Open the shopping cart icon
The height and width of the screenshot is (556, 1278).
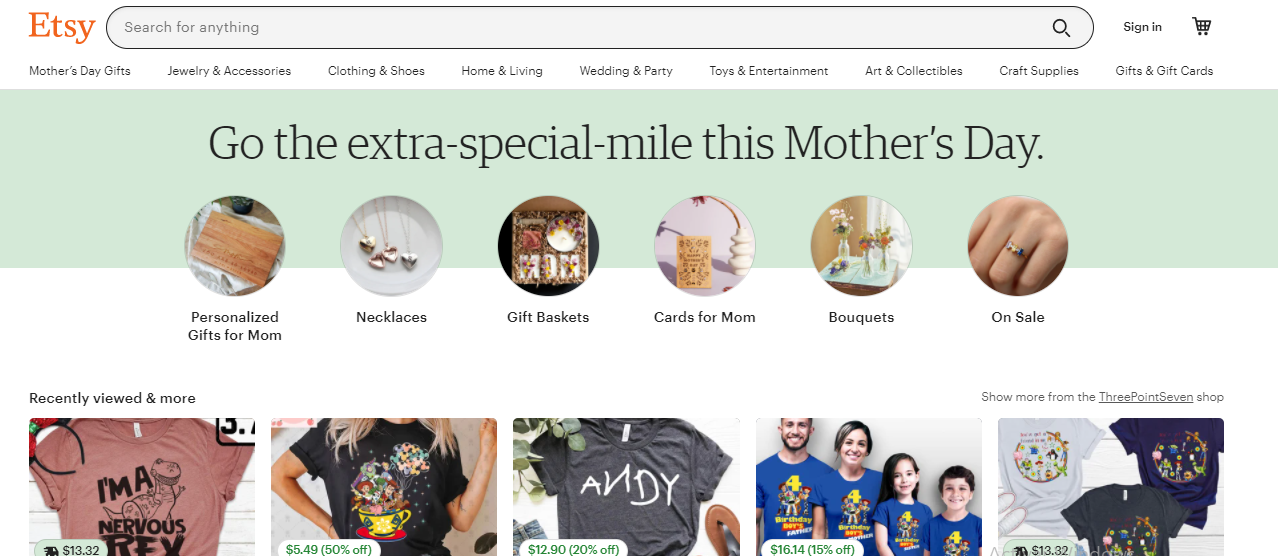pos(1202,27)
